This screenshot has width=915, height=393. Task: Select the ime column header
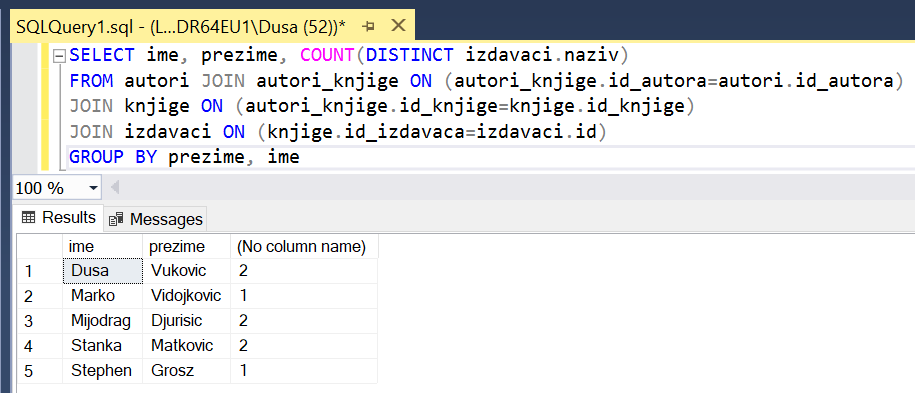[103, 247]
